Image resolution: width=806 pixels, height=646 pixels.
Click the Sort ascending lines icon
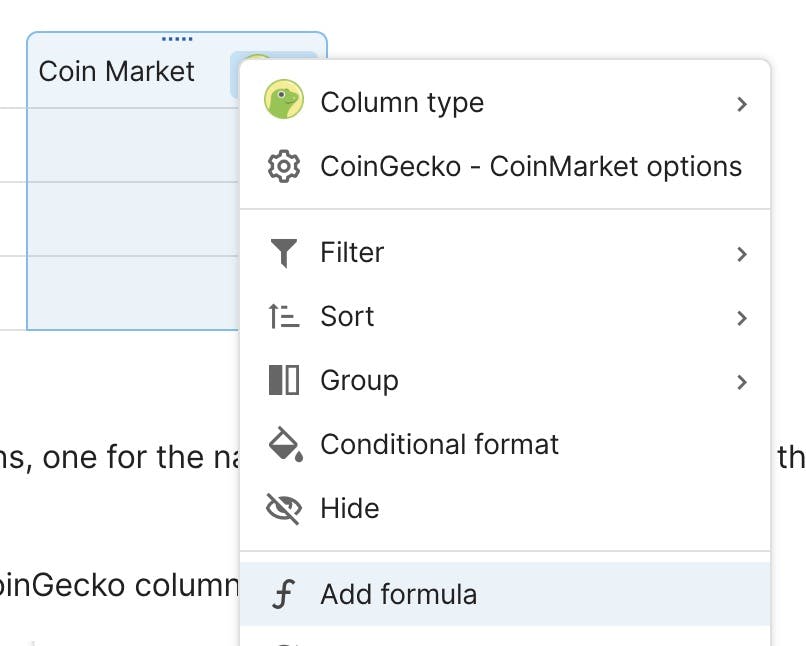pyautogui.click(x=284, y=316)
